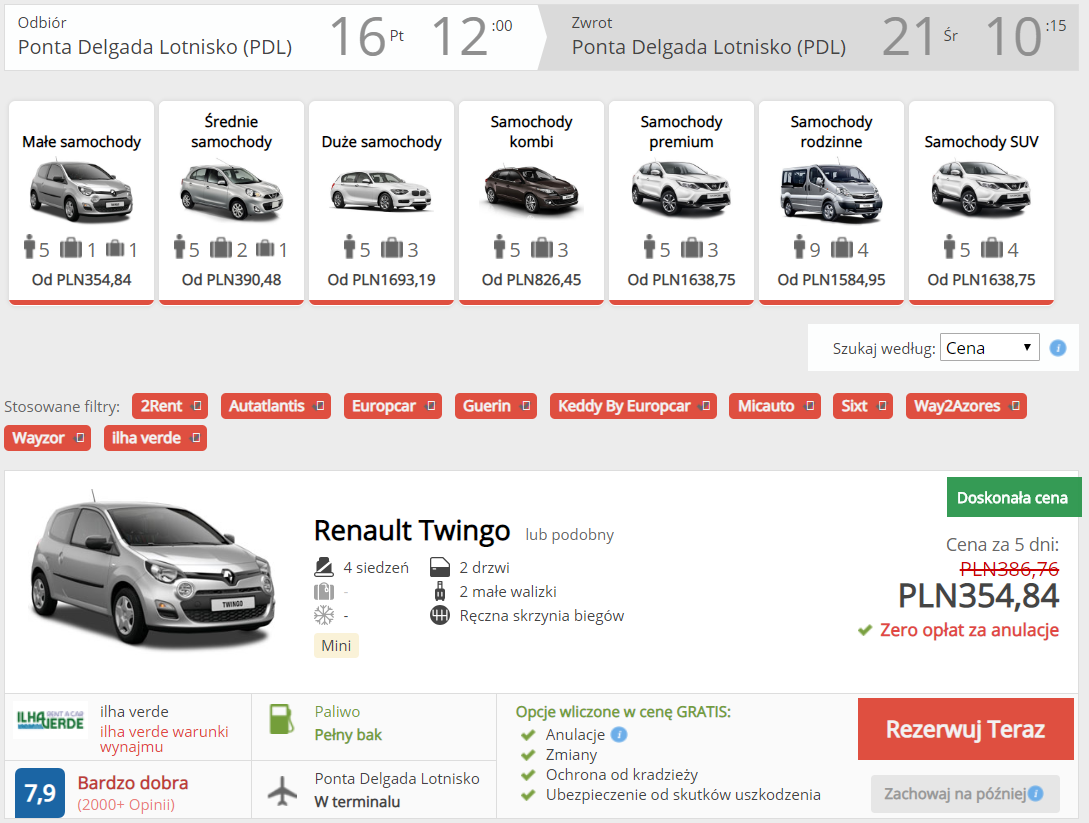This screenshot has height=823, width=1089.
Task: Click the Renault Twingo title
Action: [412, 531]
